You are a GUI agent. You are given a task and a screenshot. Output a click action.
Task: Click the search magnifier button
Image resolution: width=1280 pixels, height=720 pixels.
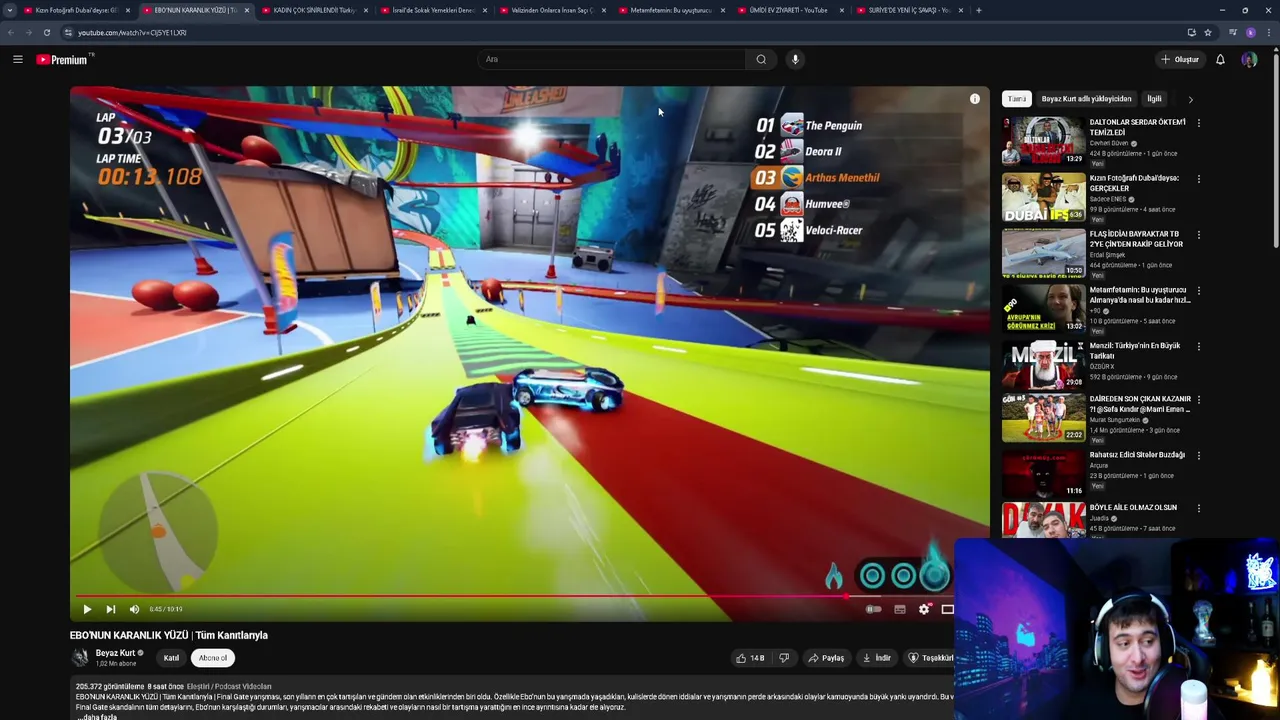761,59
